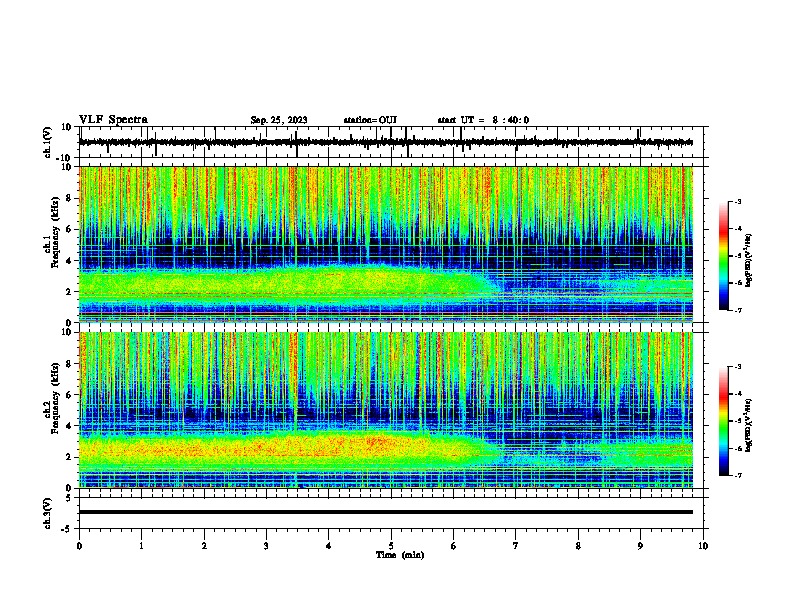Click the "VLF Spectra" title text

point(113,120)
